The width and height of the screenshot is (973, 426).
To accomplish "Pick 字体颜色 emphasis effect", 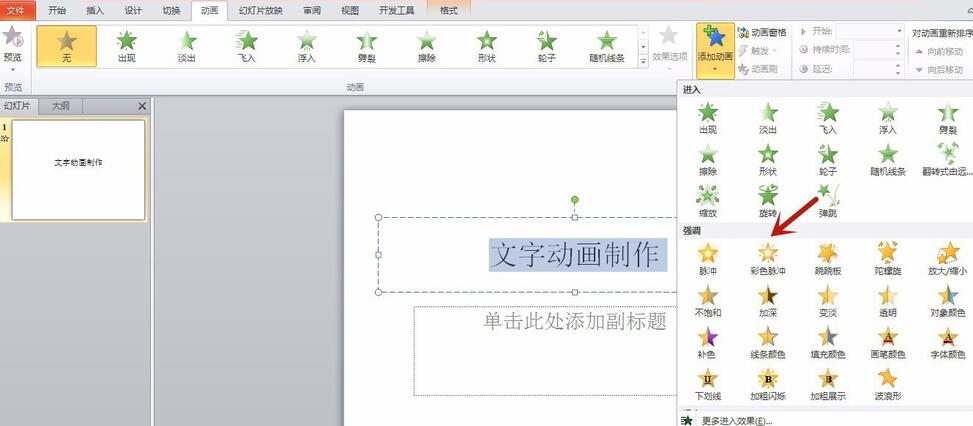I will (948, 343).
